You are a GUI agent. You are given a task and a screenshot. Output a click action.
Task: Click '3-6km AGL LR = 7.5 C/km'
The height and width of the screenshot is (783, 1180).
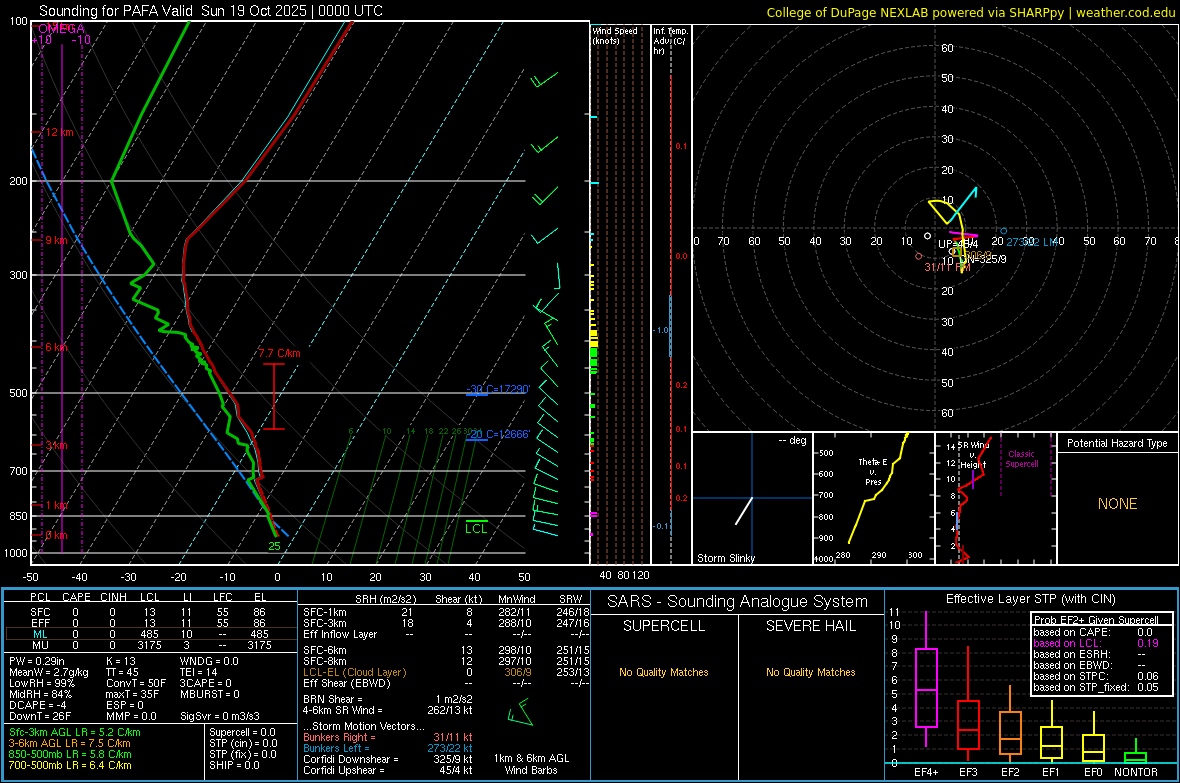pos(69,743)
